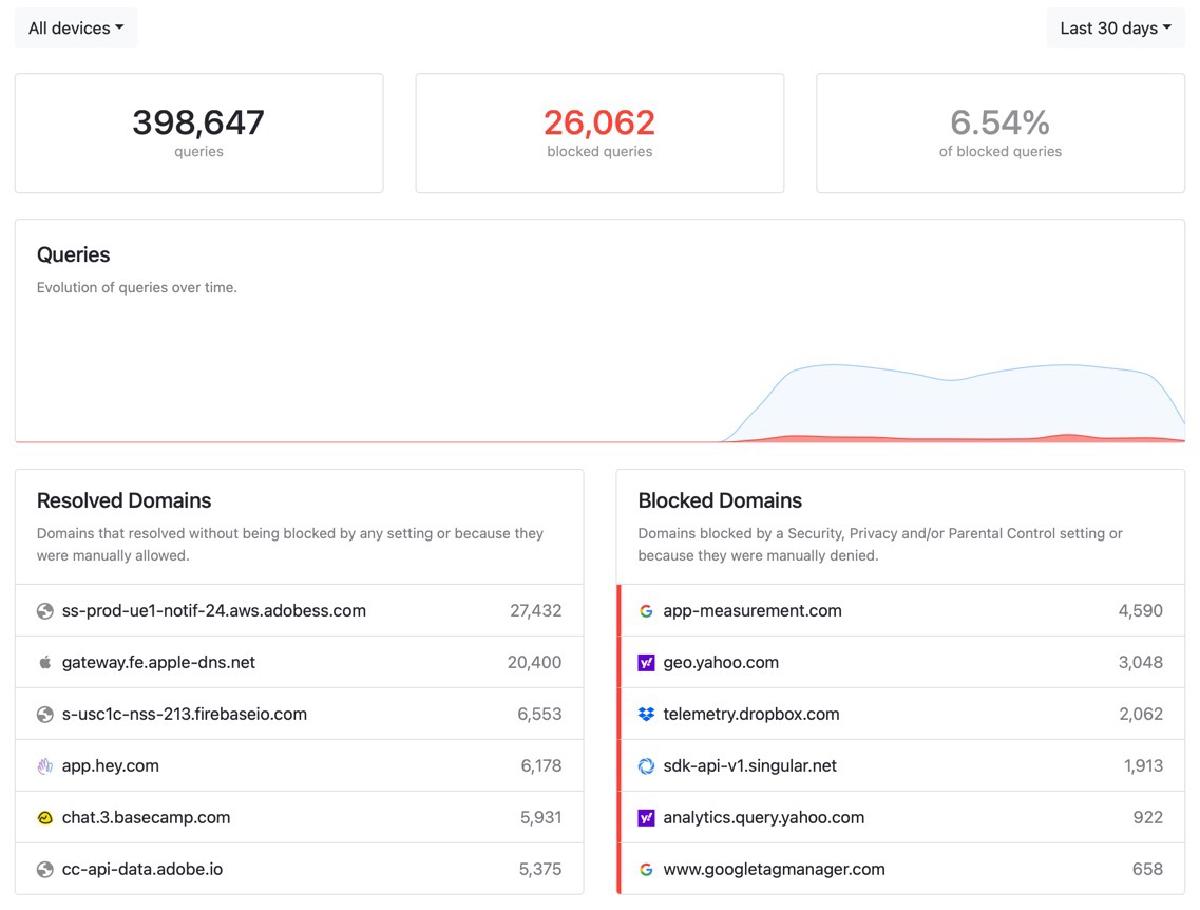Click the Yahoo icon beside geo.yahoo.com
Image resolution: width=1200 pixels, height=910 pixels.
click(x=646, y=663)
